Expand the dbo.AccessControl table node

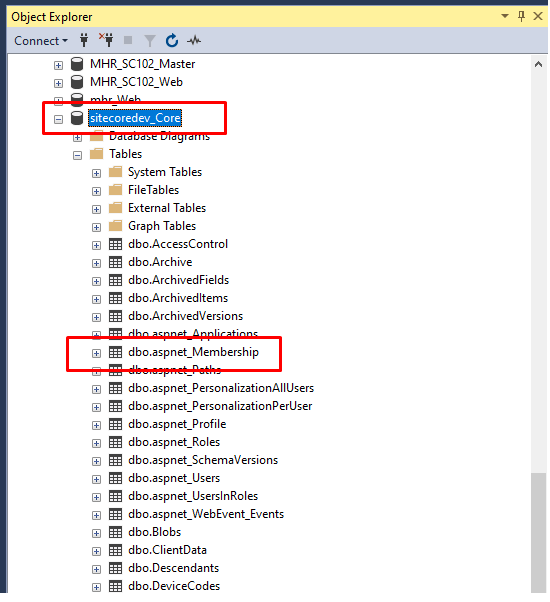tap(96, 246)
